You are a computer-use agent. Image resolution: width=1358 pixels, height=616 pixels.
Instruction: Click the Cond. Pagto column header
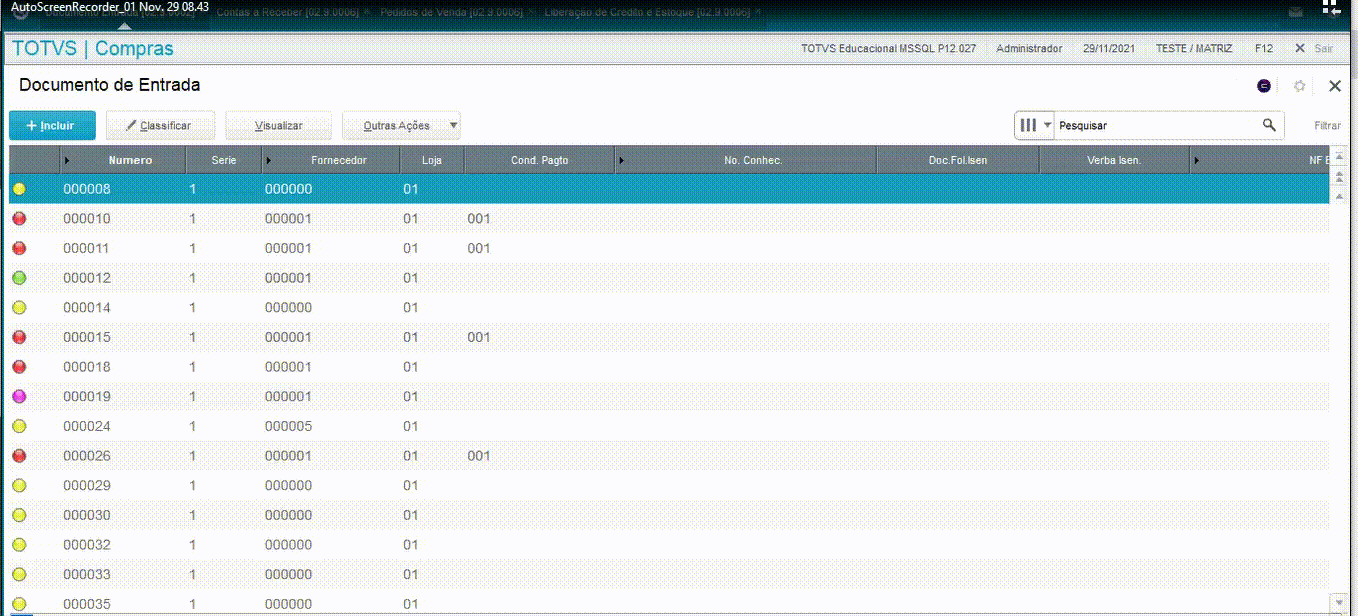(540, 160)
